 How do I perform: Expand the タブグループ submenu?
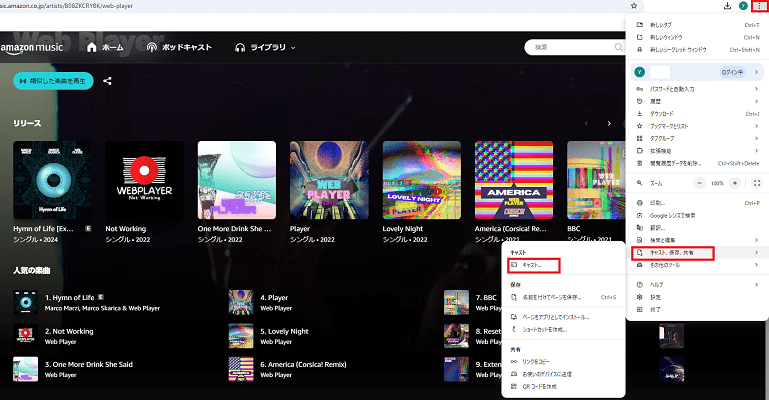tap(697, 138)
